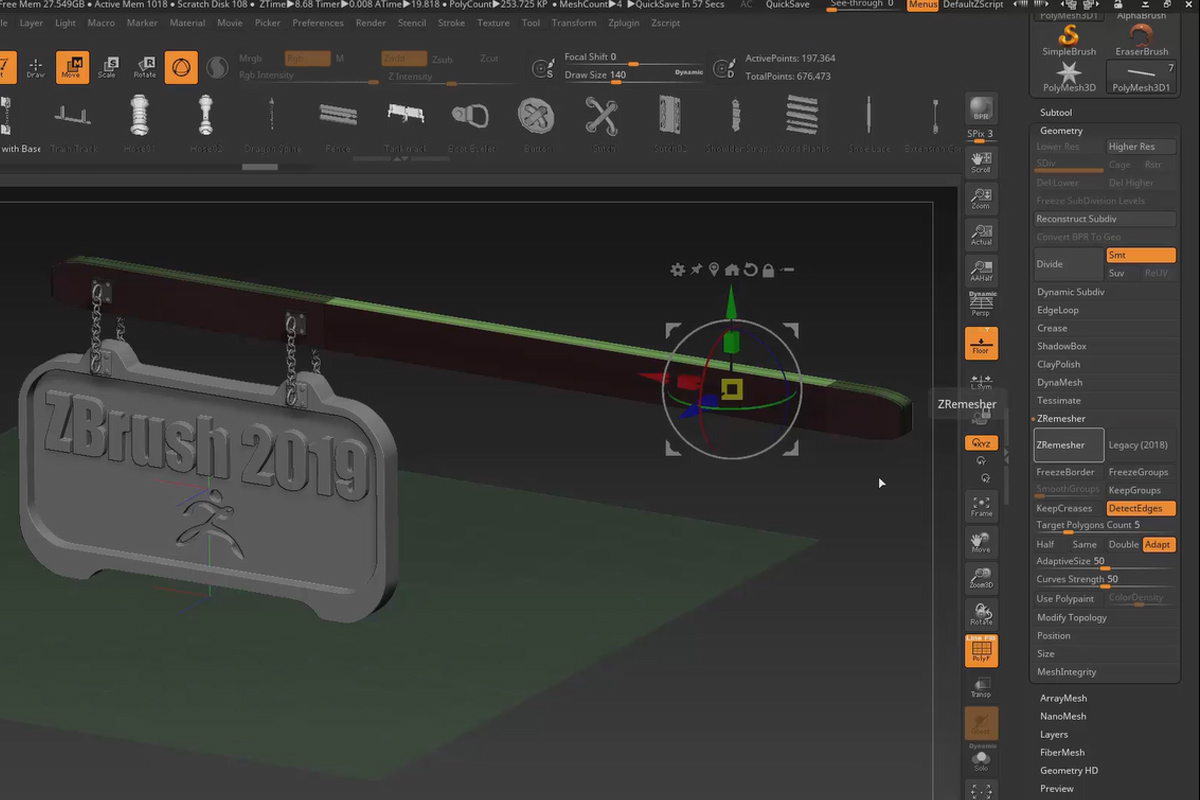Screen dimensions: 1200x800
Task: Run the ZRemesher button
Action: click(x=1068, y=445)
